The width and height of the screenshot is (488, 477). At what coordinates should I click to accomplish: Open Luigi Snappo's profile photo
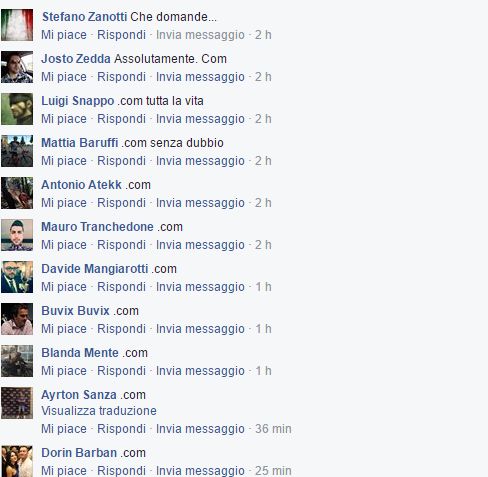click(17, 109)
